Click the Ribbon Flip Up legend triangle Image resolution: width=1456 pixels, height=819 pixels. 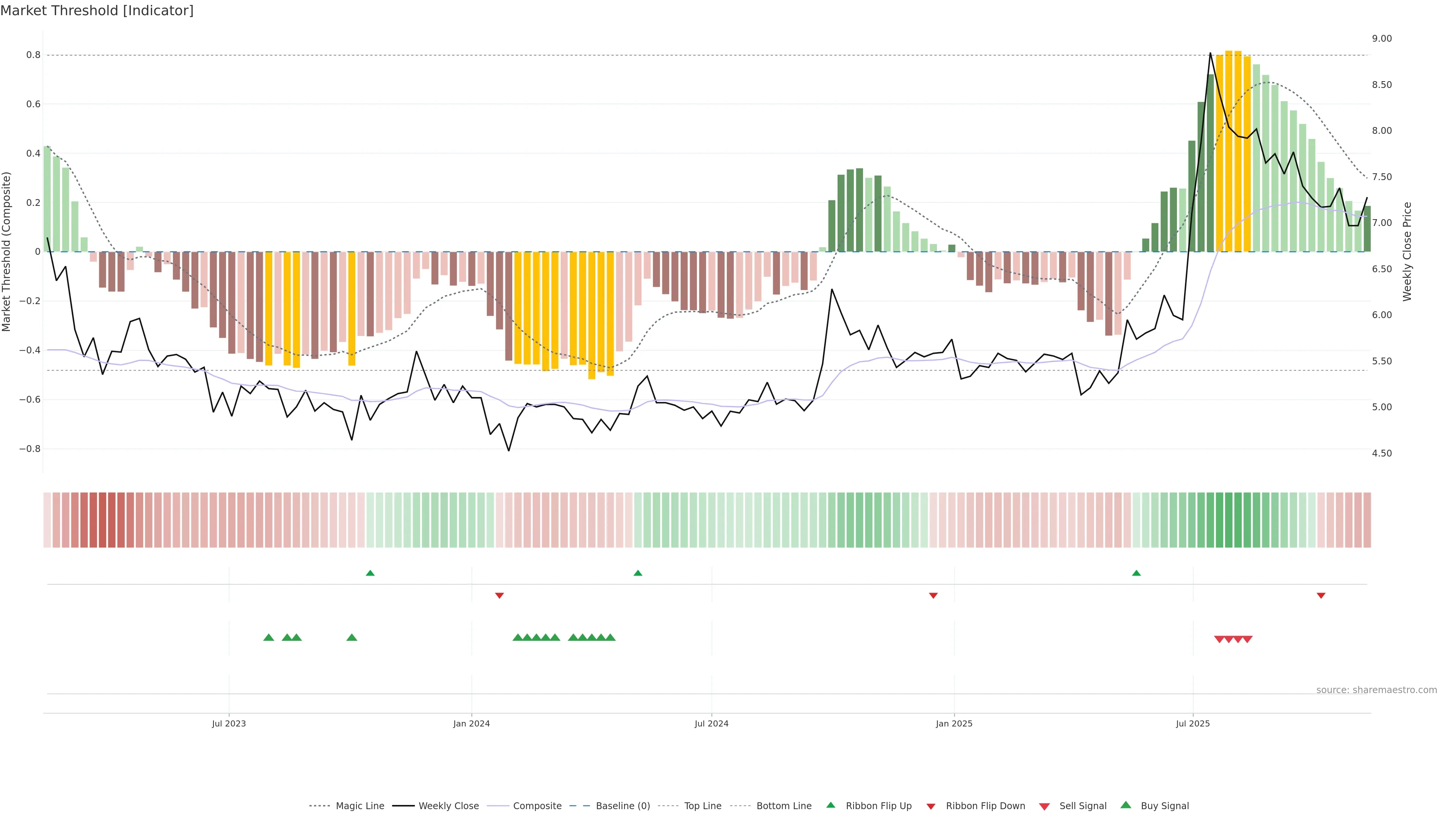pos(830,805)
